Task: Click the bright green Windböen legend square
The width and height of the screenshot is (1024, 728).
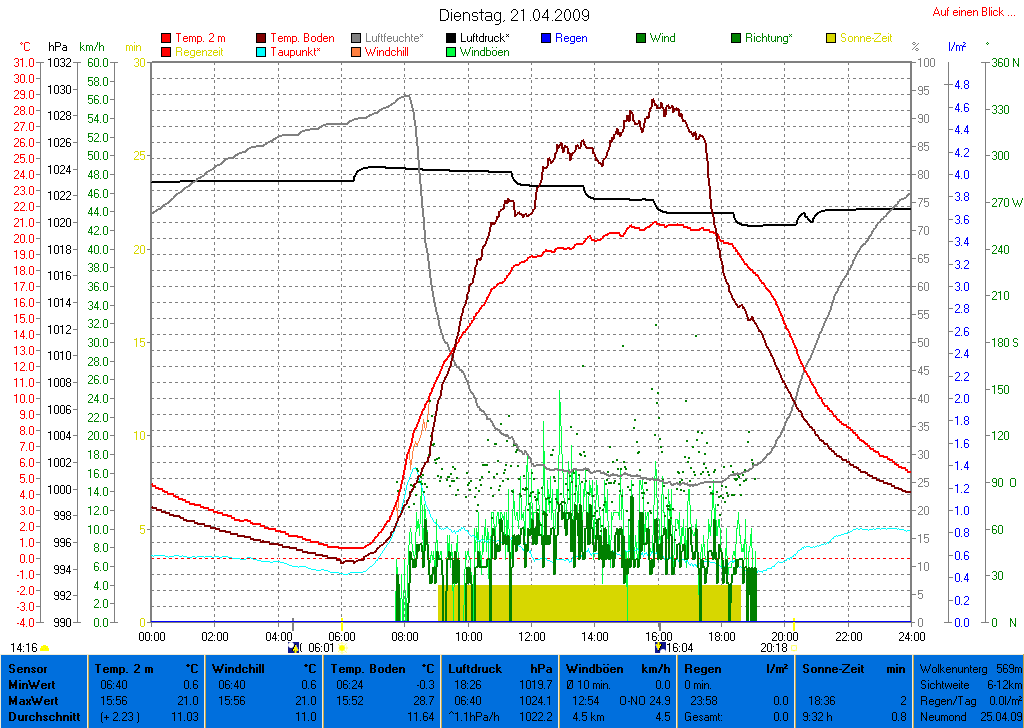Action: 451,51
